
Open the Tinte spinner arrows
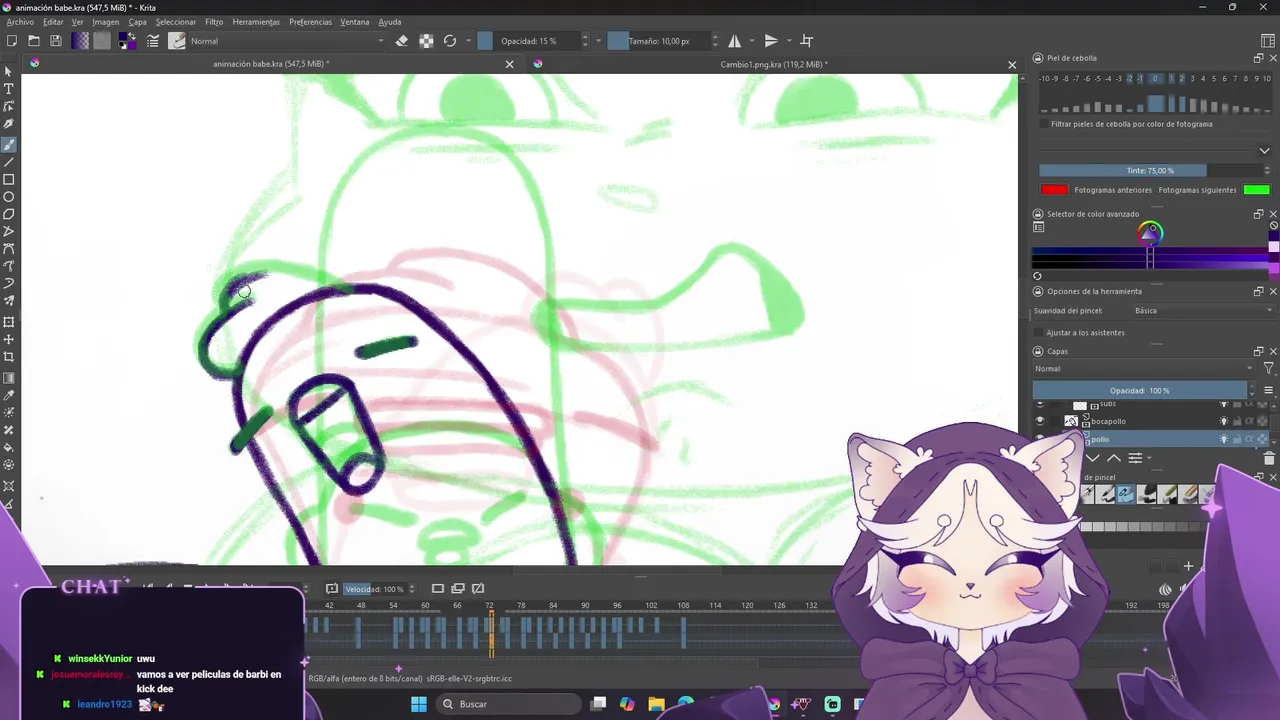[1267, 171]
